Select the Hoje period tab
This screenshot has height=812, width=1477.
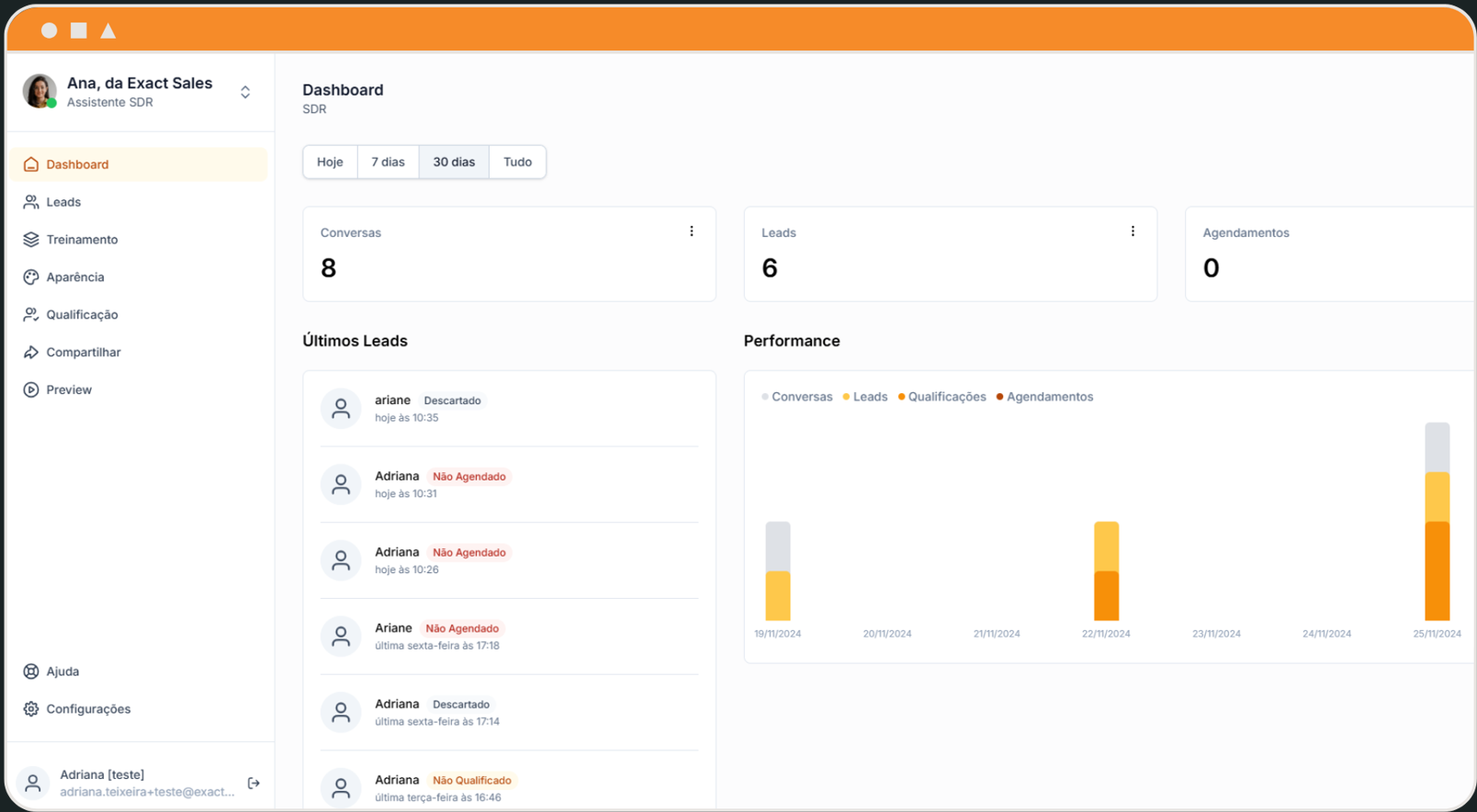(x=330, y=162)
